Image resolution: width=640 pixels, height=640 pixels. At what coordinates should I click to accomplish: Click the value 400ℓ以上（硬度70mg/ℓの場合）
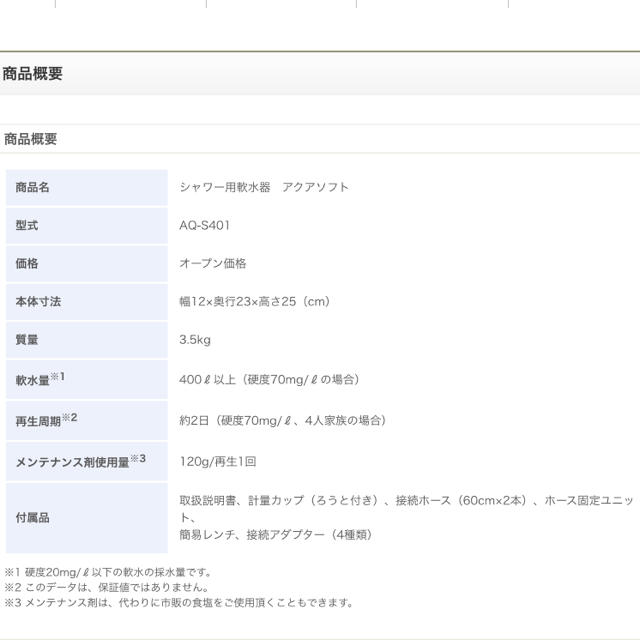[x=270, y=380]
